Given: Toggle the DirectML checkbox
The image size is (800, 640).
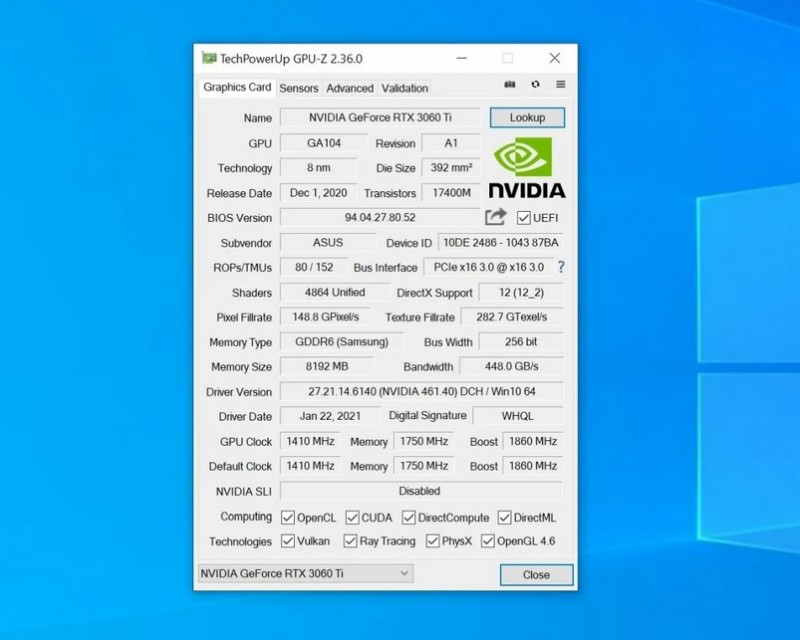Looking at the screenshot, I should click(x=505, y=518).
